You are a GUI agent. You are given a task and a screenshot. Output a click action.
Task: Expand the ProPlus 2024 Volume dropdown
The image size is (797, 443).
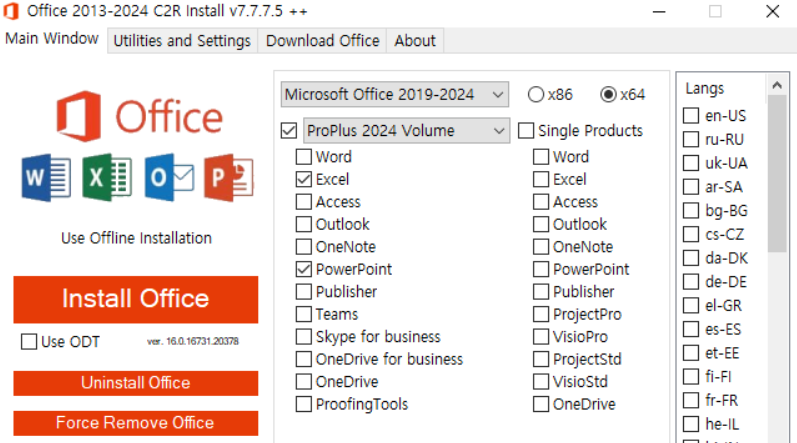(x=406, y=131)
